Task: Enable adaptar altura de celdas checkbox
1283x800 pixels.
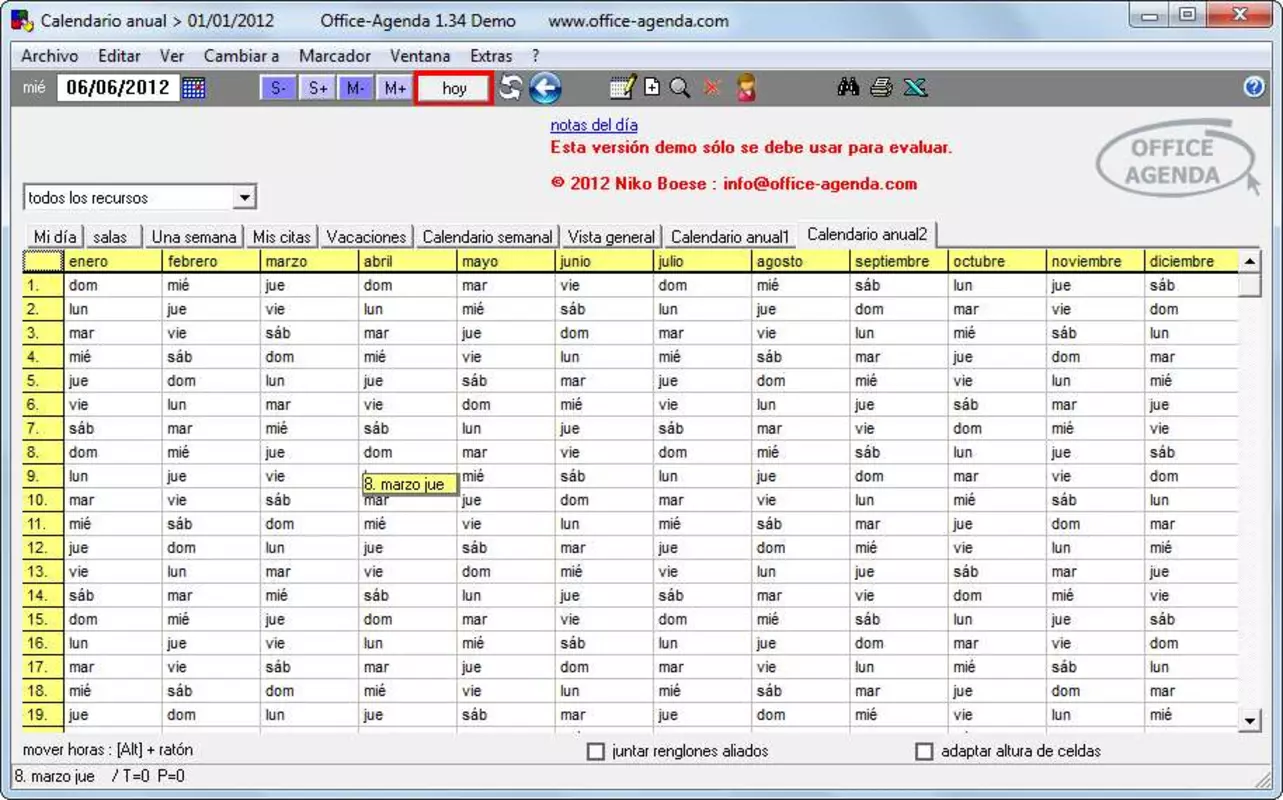Action: [x=924, y=751]
